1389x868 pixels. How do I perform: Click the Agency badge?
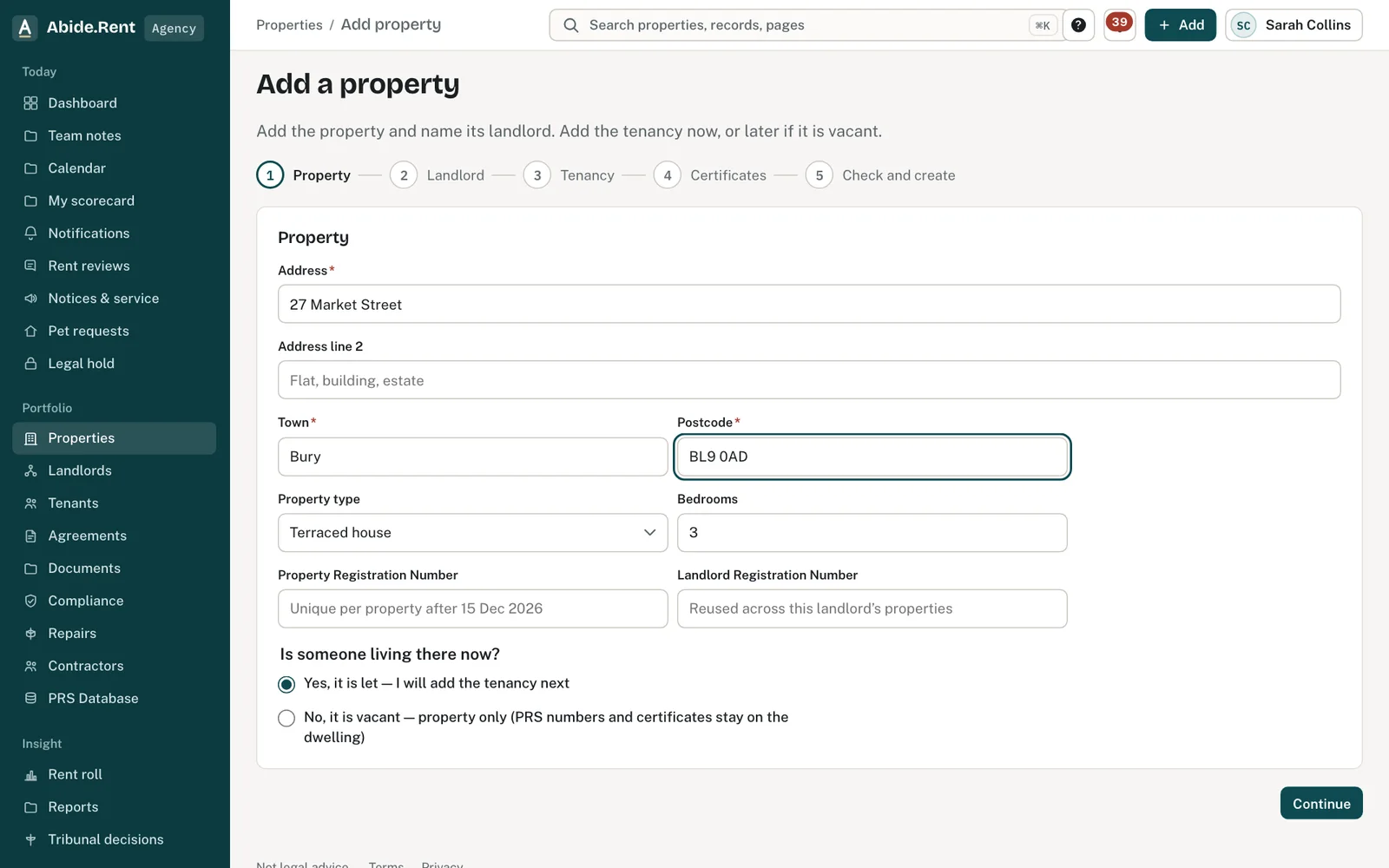click(174, 28)
